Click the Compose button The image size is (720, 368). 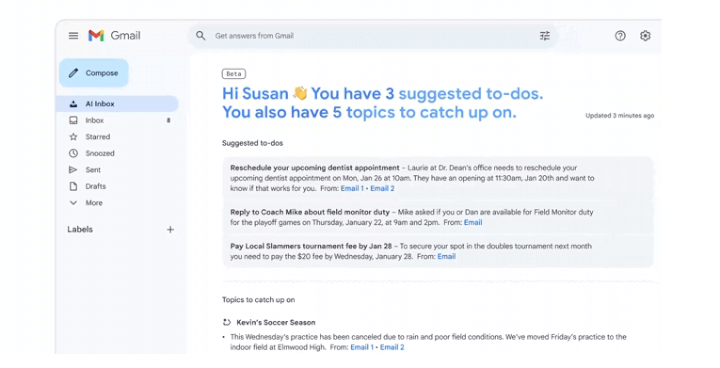94,73
